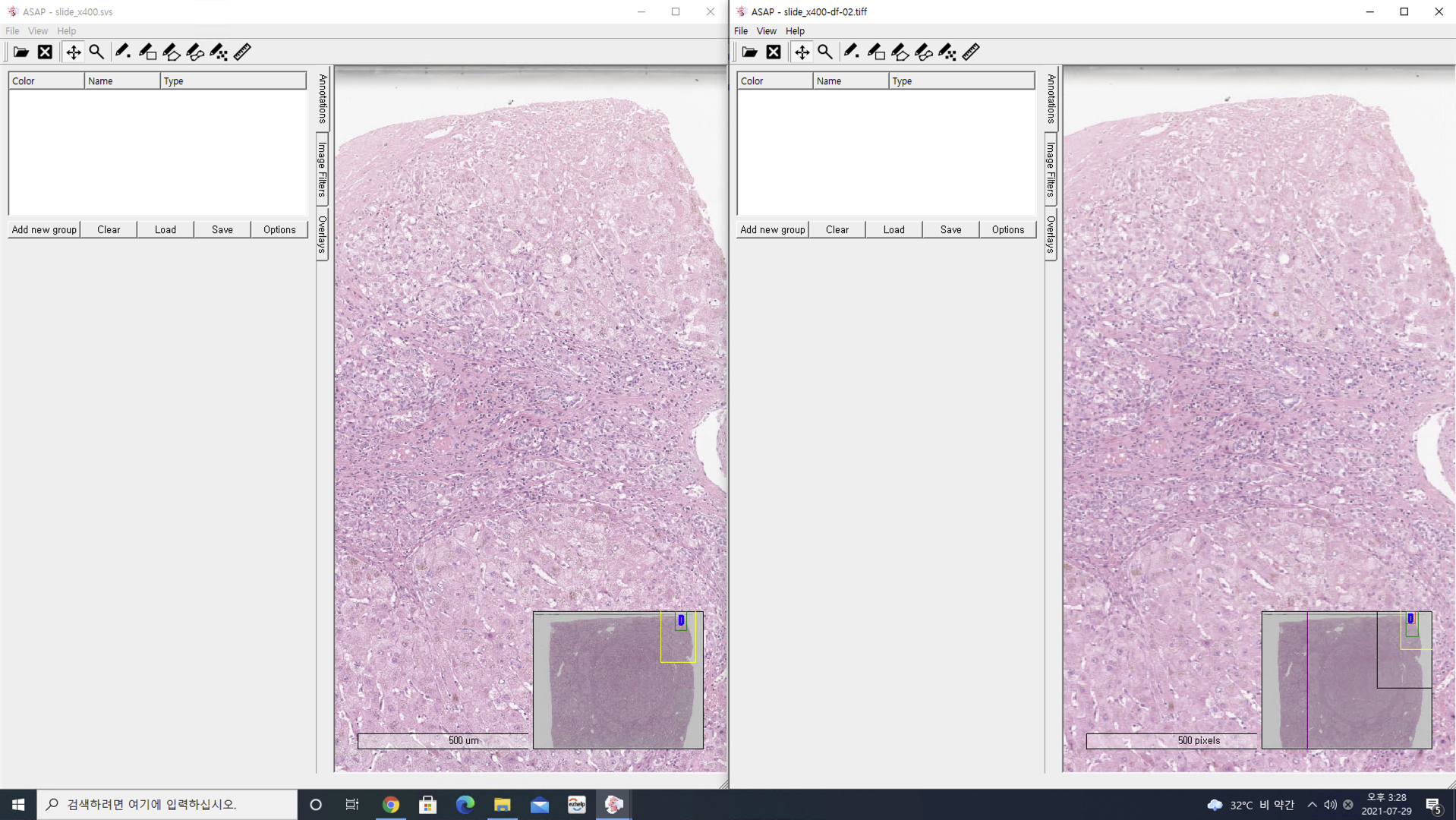This screenshot has height=820, width=1456.
Task: Select the Polygon annotation tool in the slide_x400.svs window
Action: pyautogui.click(x=172, y=52)
